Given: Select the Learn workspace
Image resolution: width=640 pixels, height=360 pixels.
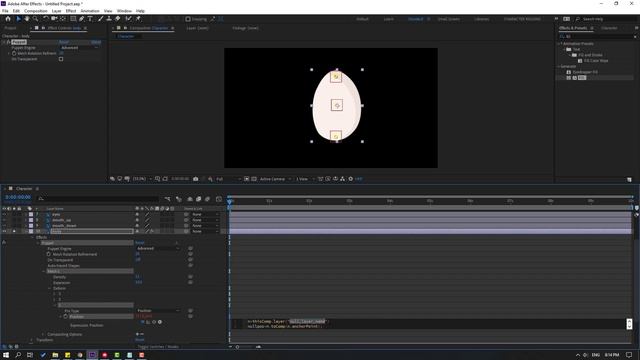Looking at the screenshot, I should click(x=389, y=19).
